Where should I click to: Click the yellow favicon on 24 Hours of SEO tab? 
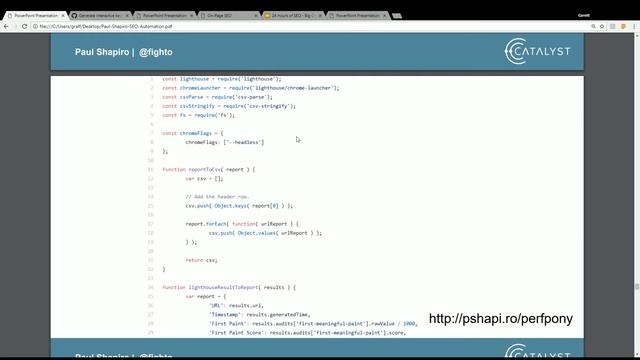[267, 16]
